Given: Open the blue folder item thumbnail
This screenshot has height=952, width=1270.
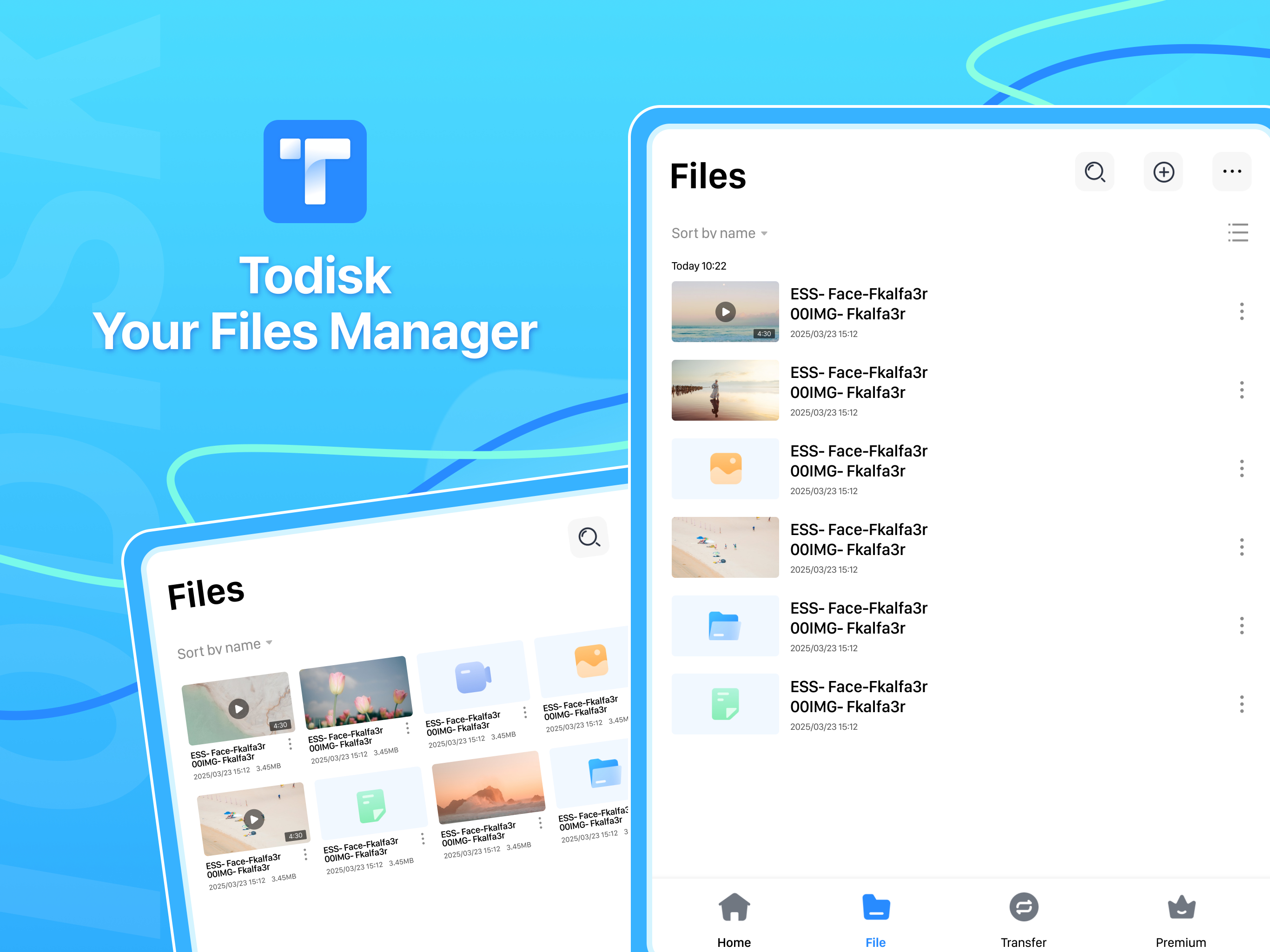Looking at the screenshot, I should tap(725, 626).
